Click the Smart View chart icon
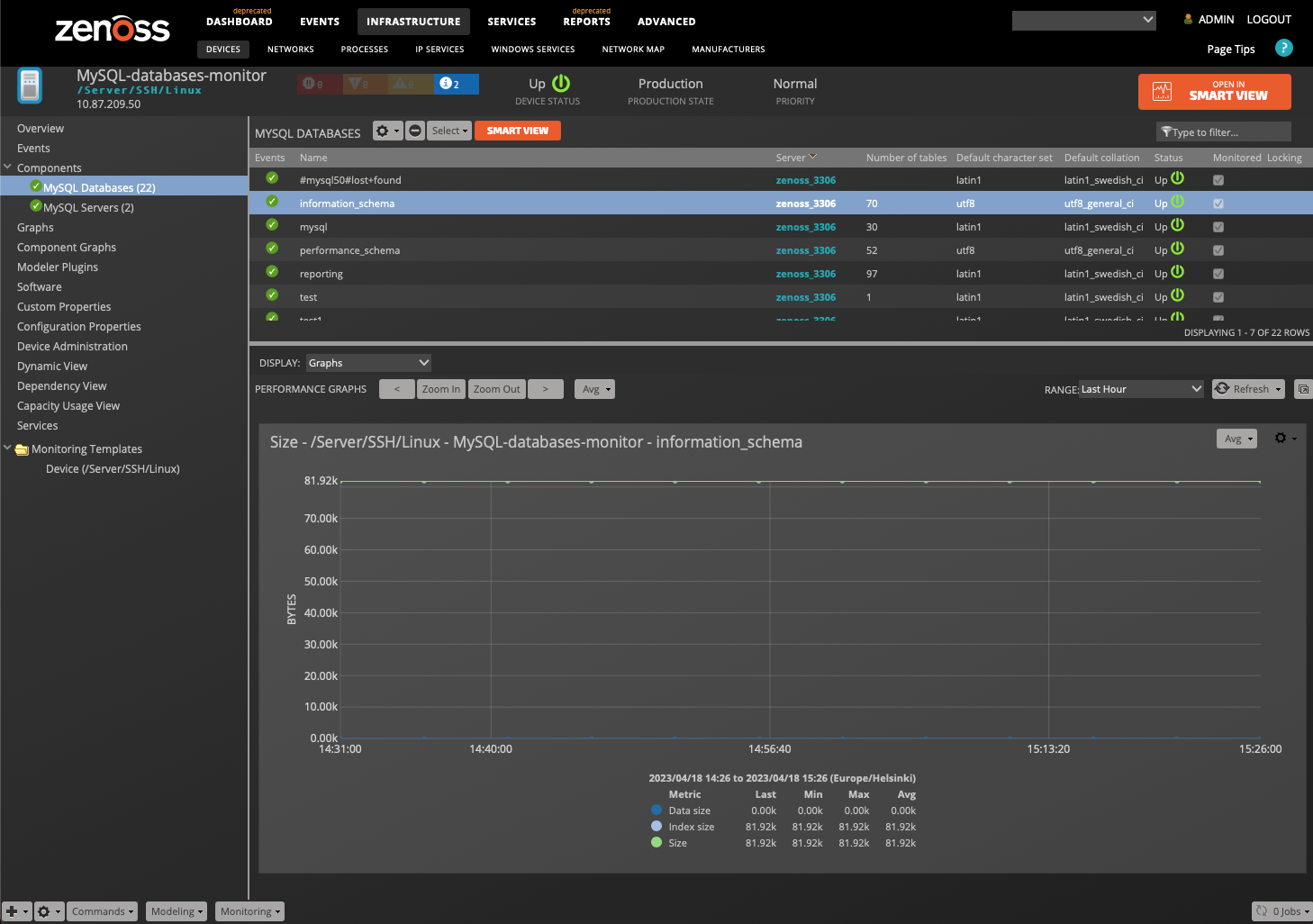Image resolution: width=1313 pixels, height=924 pixels. 1163,91
